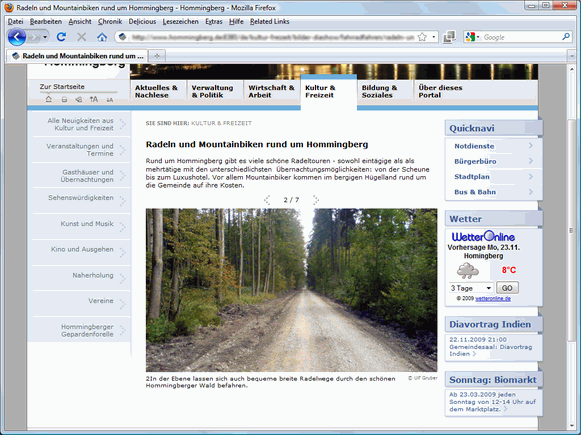Click the Delicious bookmarks toolbar icon
The width and height of the screenshot is (581, 435).
(x=449, y=37)
